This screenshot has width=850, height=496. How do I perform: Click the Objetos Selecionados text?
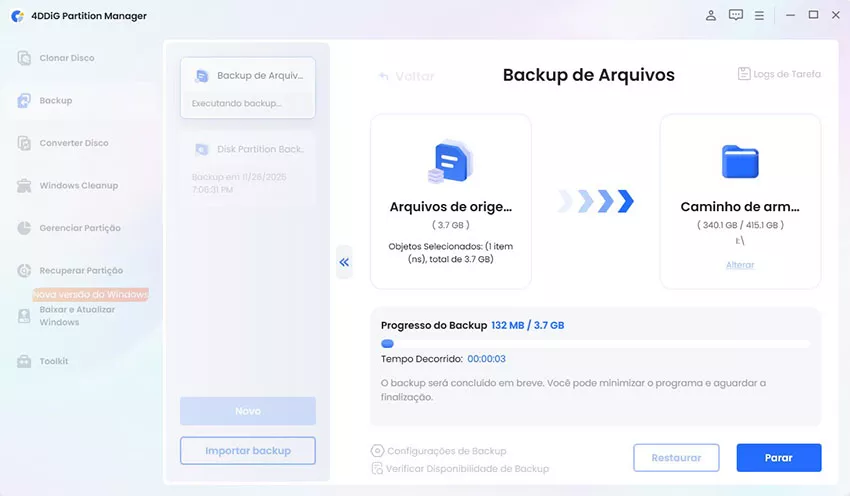tap(450, 253)
